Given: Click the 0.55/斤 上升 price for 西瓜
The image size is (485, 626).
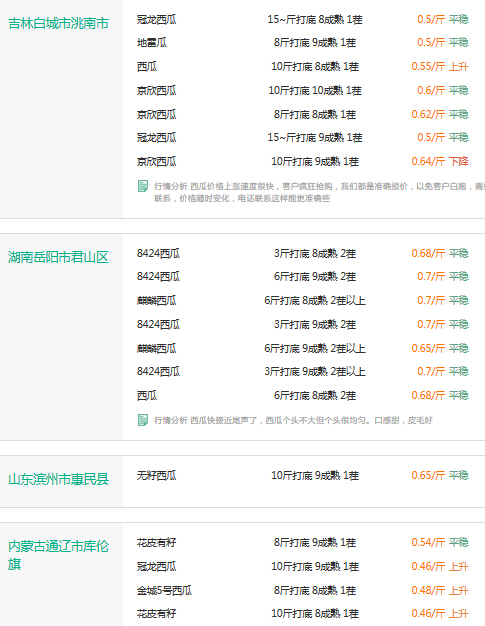Looking at the screenshot, I should click(440, 66).
